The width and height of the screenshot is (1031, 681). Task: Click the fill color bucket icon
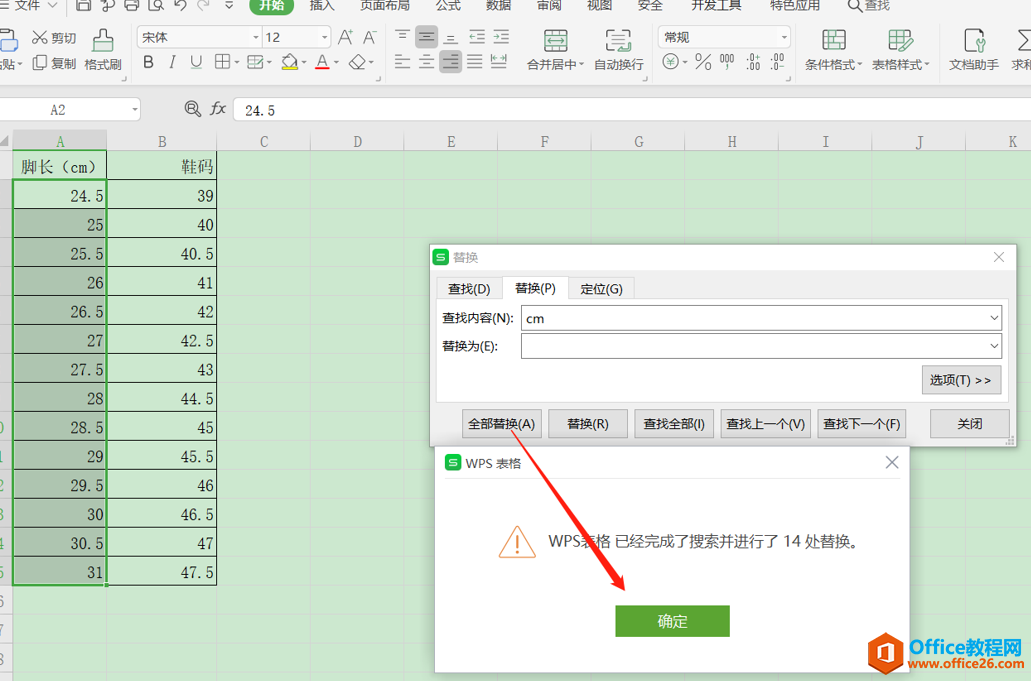pos(289,62)
